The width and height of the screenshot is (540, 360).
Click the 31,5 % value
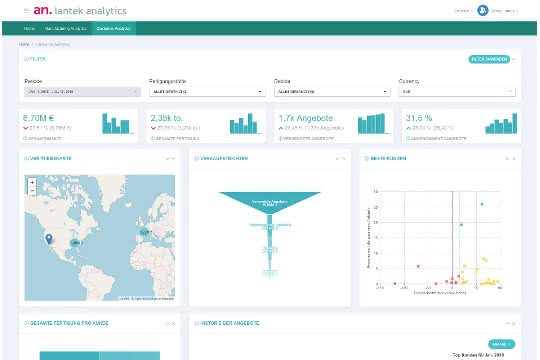click(x=419, y=118)
